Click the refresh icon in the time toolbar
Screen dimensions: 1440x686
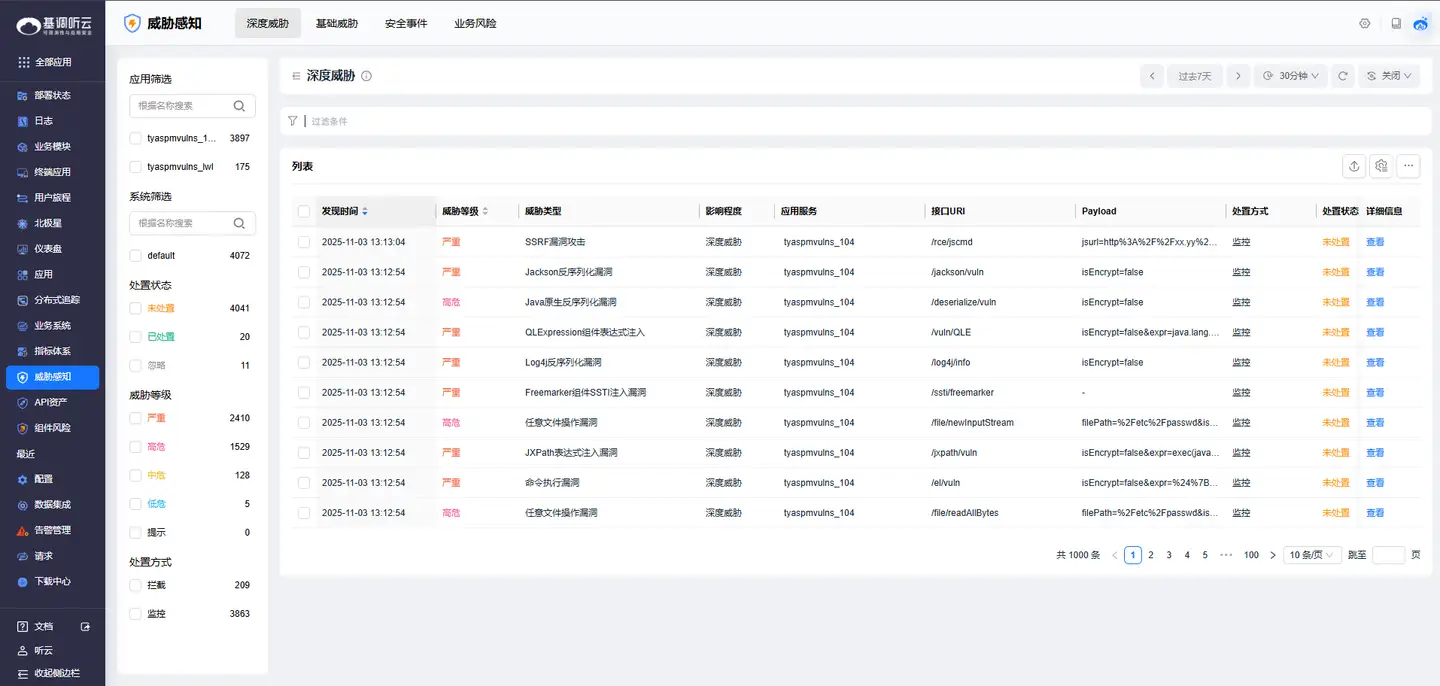(x=1344, y=76)
